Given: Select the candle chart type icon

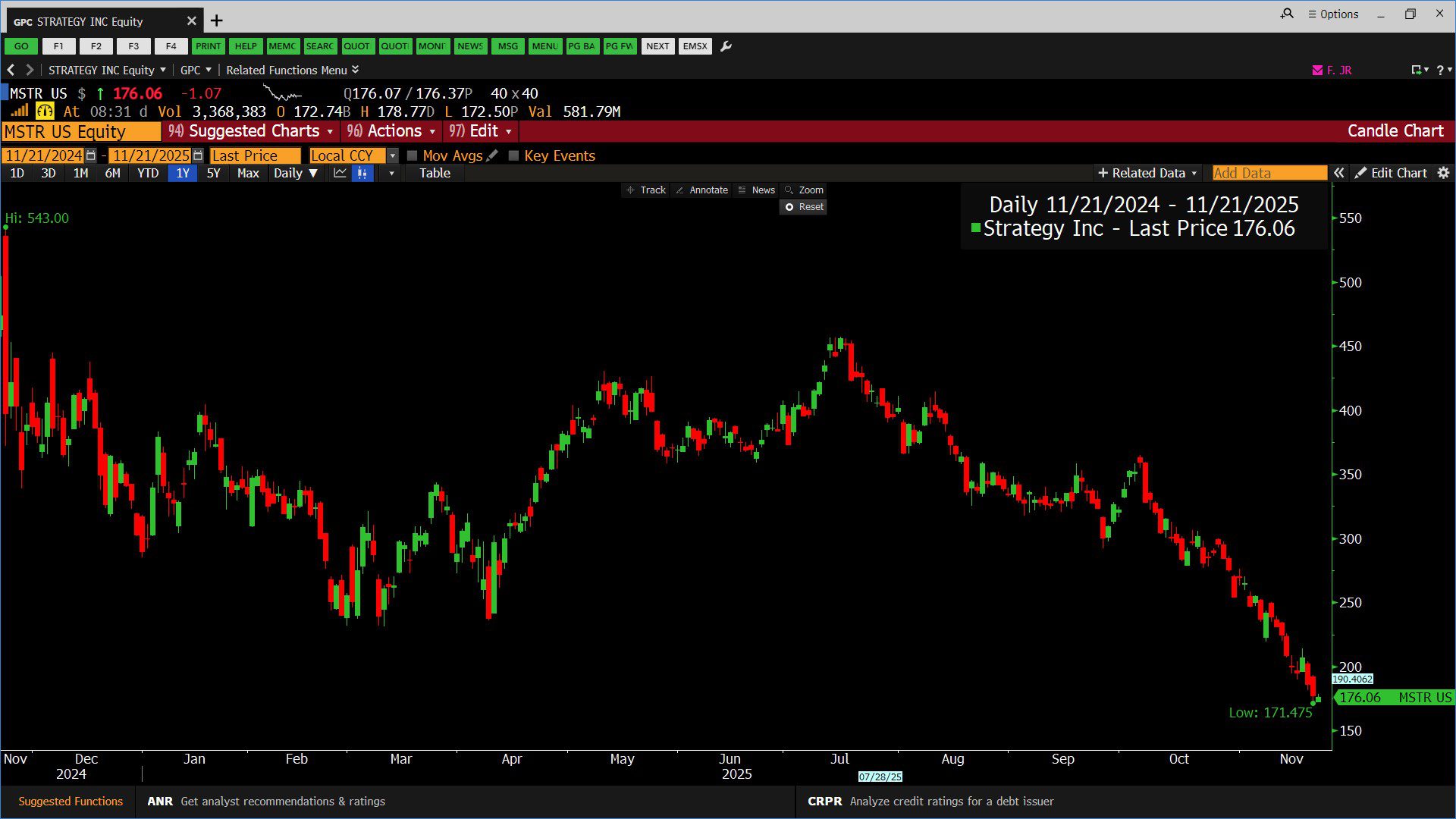Looking at the screenshot, I should [x=362, y=173].
